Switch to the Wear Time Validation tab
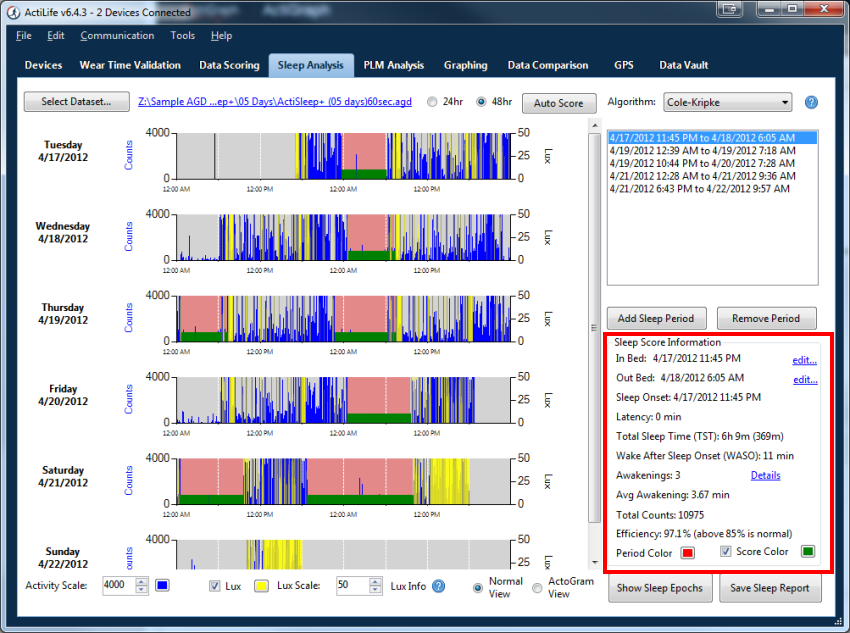 [130, 66]
